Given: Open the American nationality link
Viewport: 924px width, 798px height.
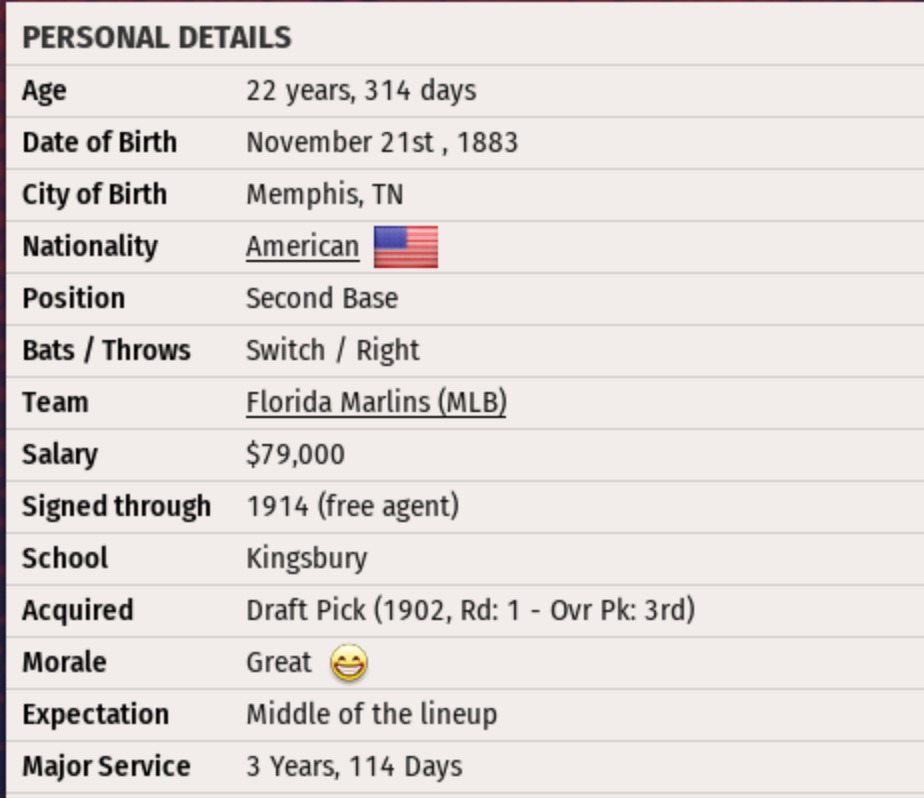Looking at the screenshot, I should (302, 246).
